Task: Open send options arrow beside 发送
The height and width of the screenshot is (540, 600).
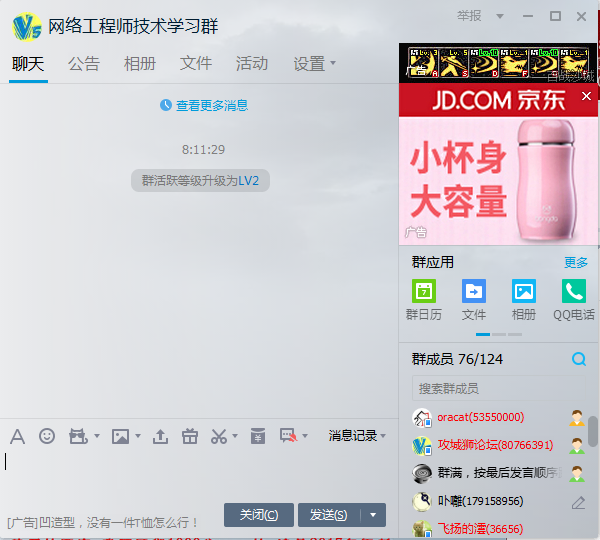Action: point(373,515)
